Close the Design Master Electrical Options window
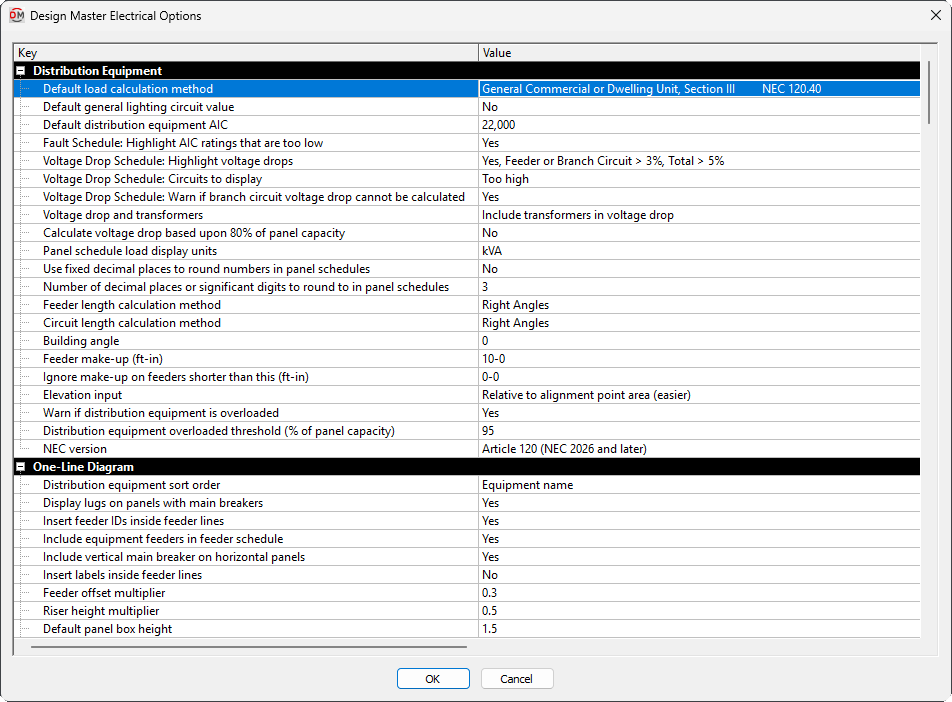This screenshot has height=702, width=952. point(934,16)
